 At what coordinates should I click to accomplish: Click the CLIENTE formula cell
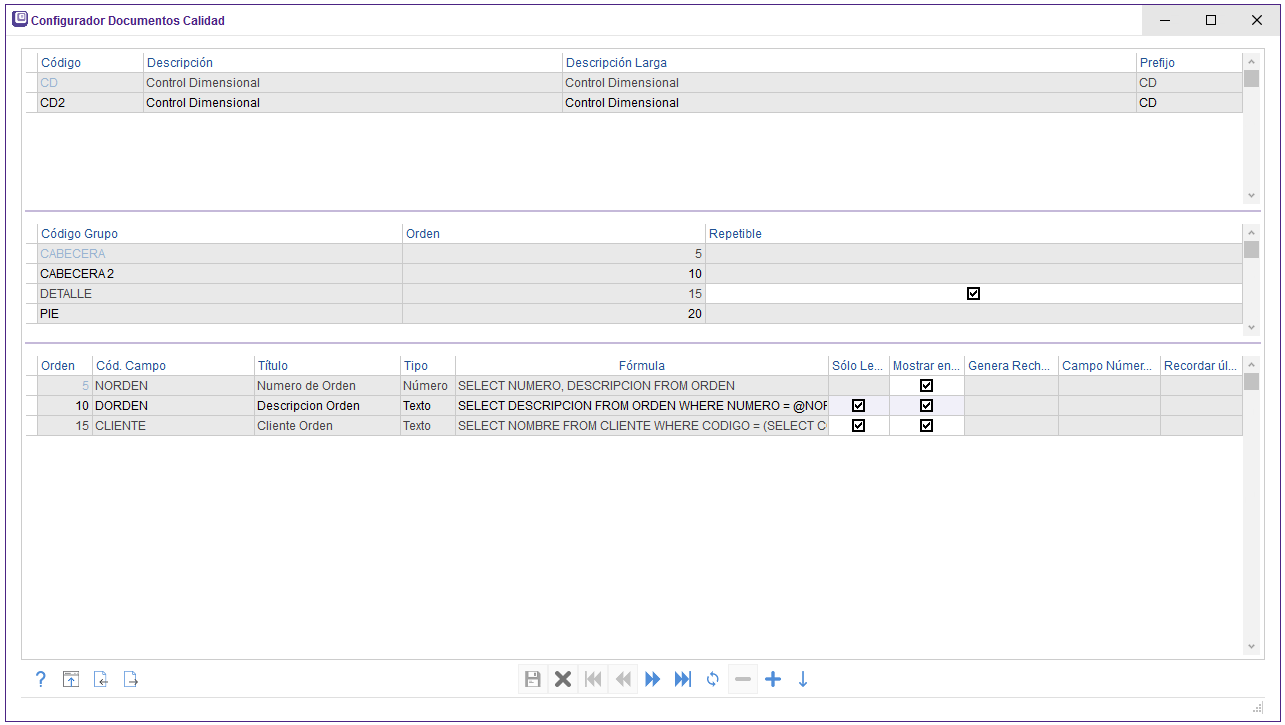coord(641,426)
